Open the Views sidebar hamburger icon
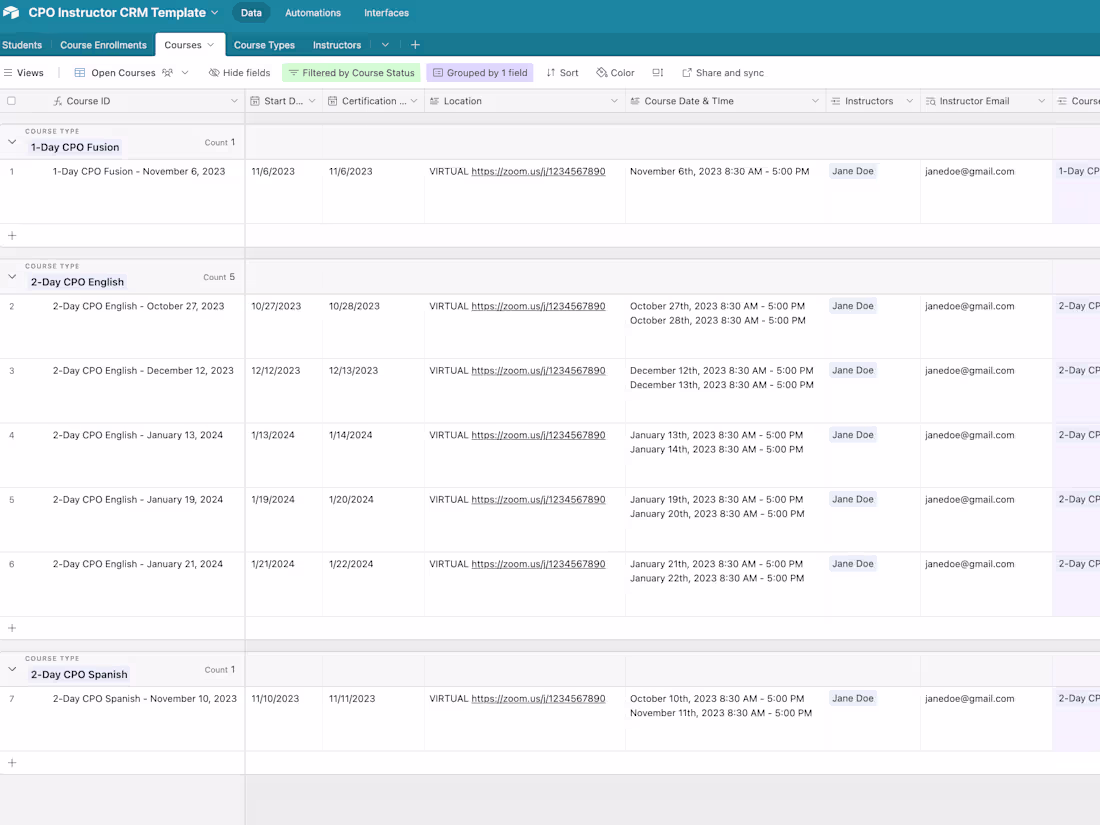The width and height of the screenshot is (1100, 825). (x=8, y=72)
